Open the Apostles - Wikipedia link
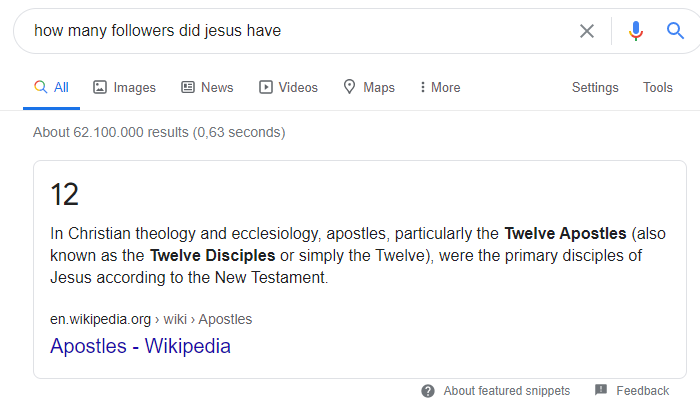This screenshot has height=404, width=700. [x=140, y=347]
